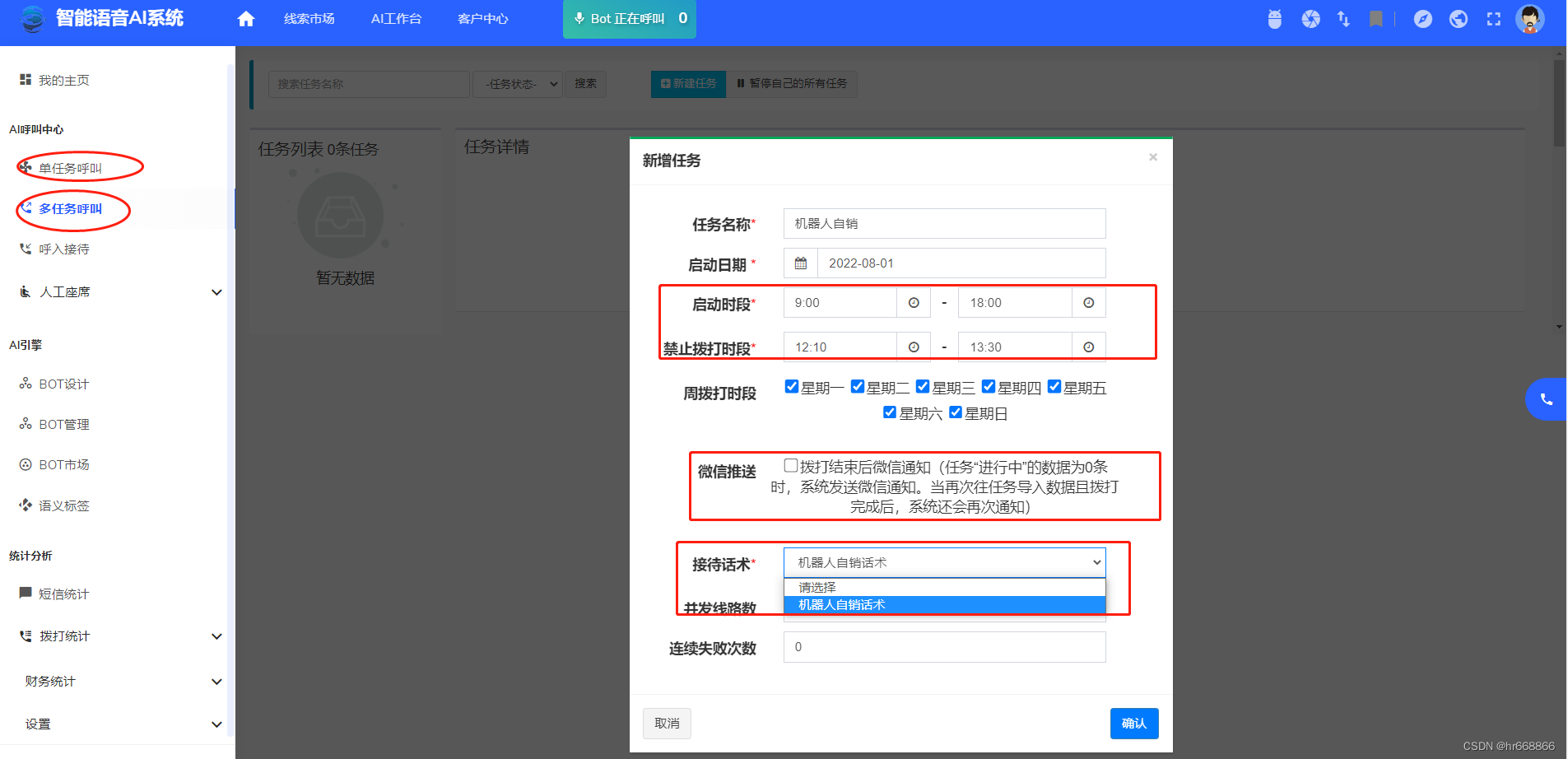This screenshot has height=759, width=1568.
Task: Open clock picker for 13:30 time
Action: 1088,347
